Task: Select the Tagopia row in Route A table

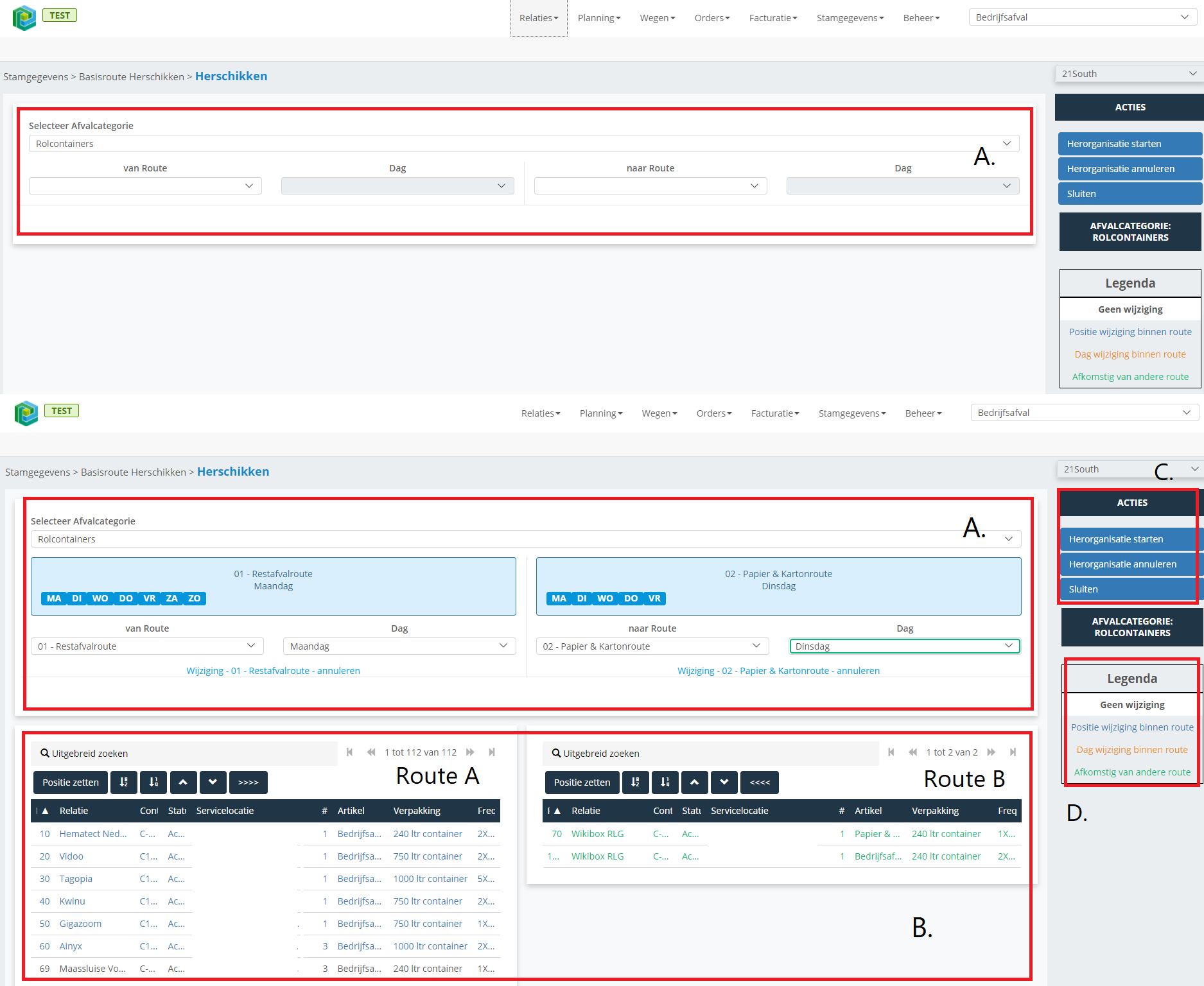Action: tap(265, 879)
